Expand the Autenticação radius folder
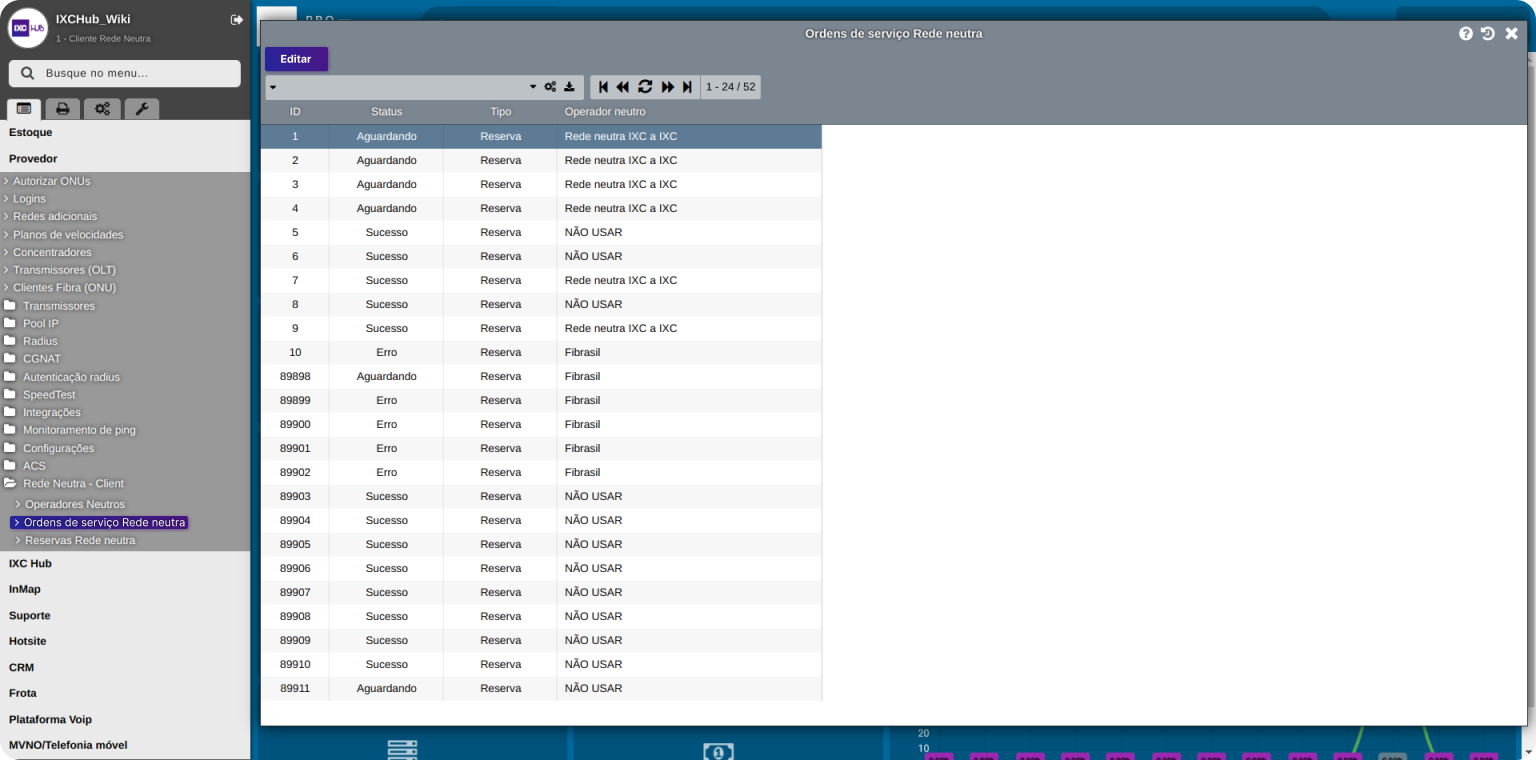1536x760 pixels. (71, 377)
